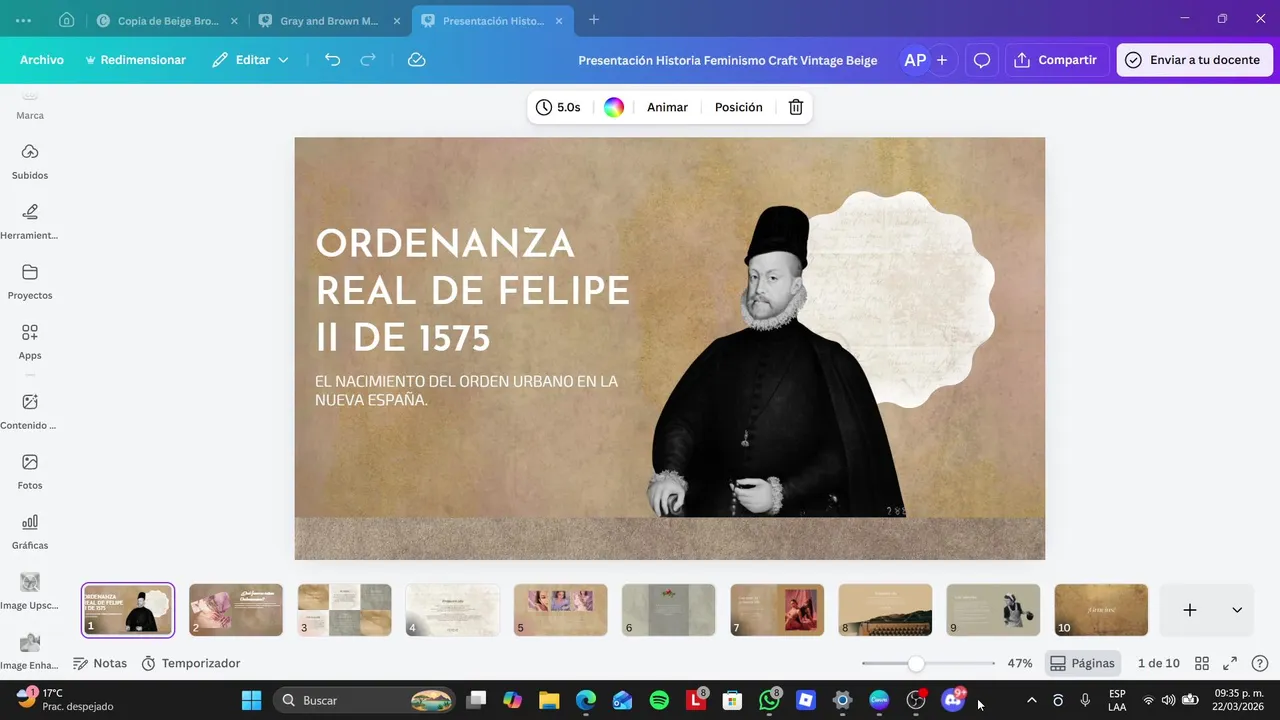Viewport: 1280px width, 720px height.
Task: Select slide thumbnail 10
Action: click(x=1101, y=610)
